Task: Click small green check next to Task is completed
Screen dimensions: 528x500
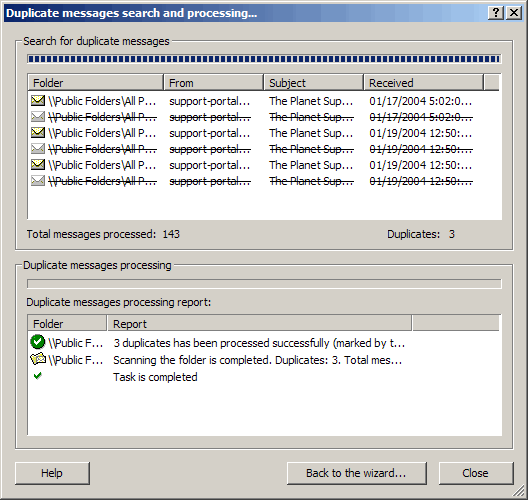Action: point(38,376)
